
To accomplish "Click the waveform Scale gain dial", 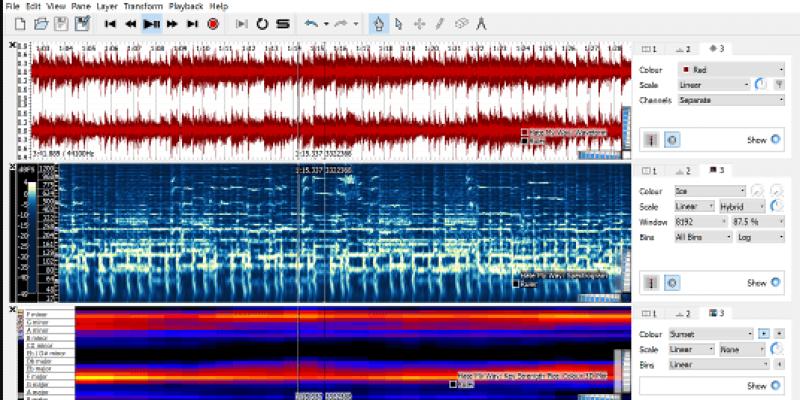I will (x=761, y=86).
